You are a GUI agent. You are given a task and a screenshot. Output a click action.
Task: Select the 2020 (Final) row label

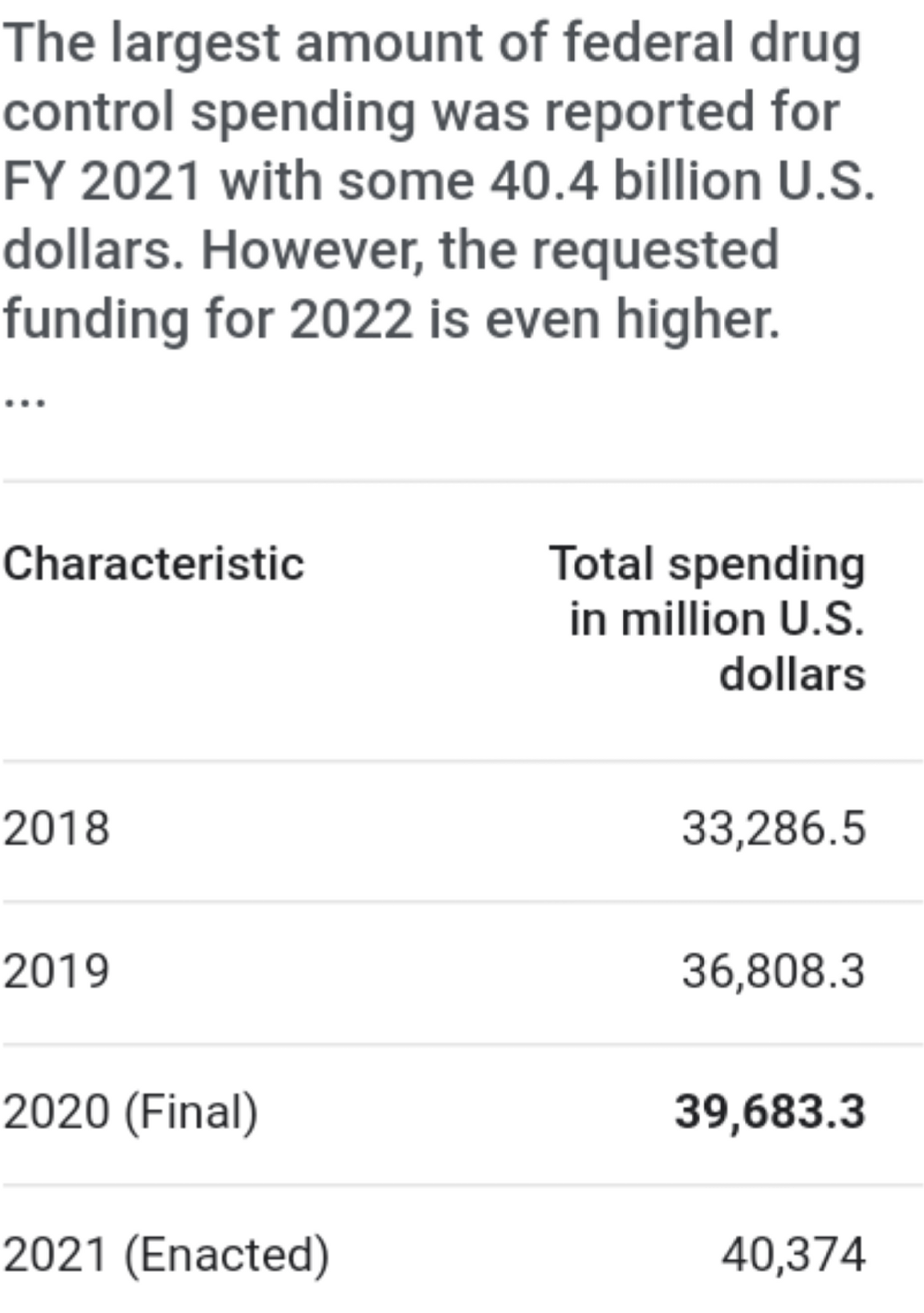(131, 1112)
